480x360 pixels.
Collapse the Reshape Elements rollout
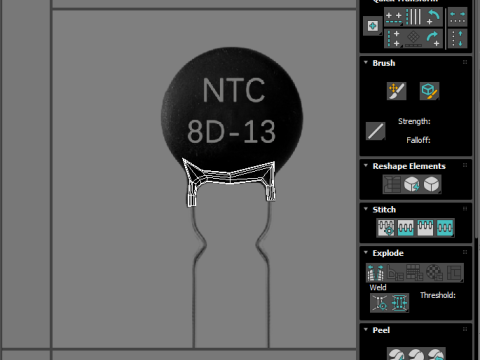click(366, 166)
